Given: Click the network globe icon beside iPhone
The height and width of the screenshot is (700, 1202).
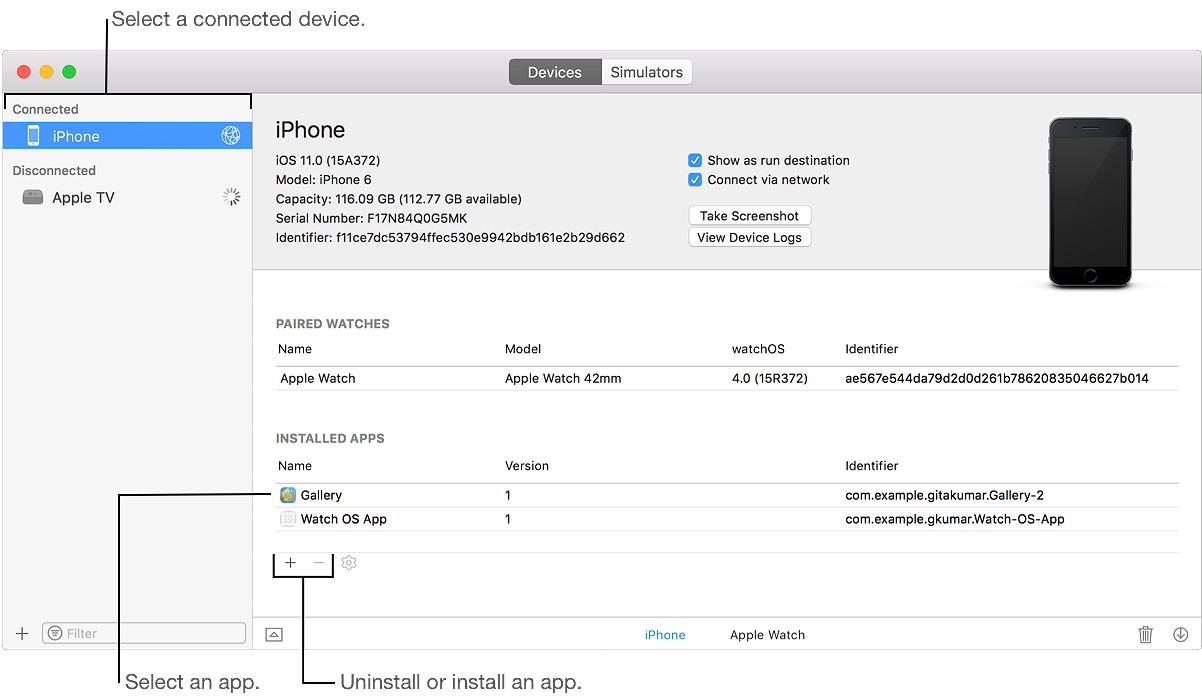Looking at the screenshot, I should (231, 136).
